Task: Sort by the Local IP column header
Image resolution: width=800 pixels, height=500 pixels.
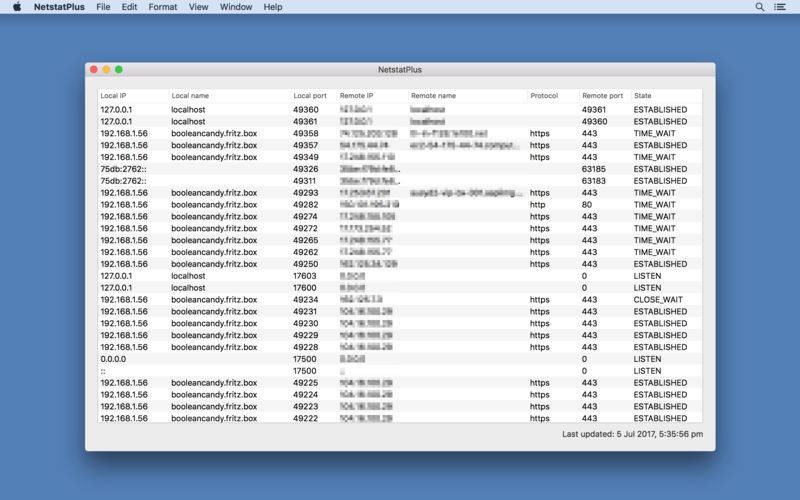Action: point(113,95)
